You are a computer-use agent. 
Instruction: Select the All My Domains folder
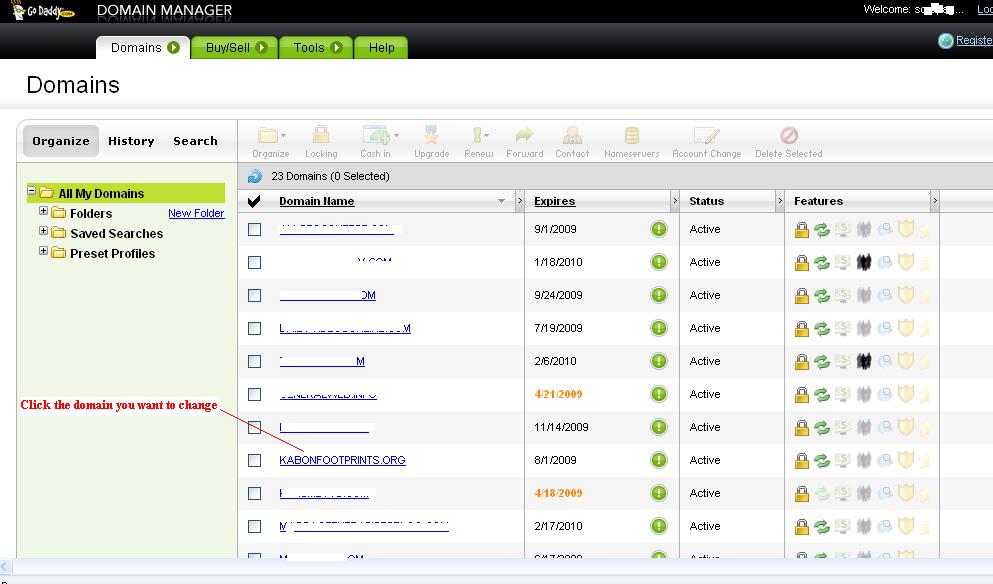click(x=101, y=193)
